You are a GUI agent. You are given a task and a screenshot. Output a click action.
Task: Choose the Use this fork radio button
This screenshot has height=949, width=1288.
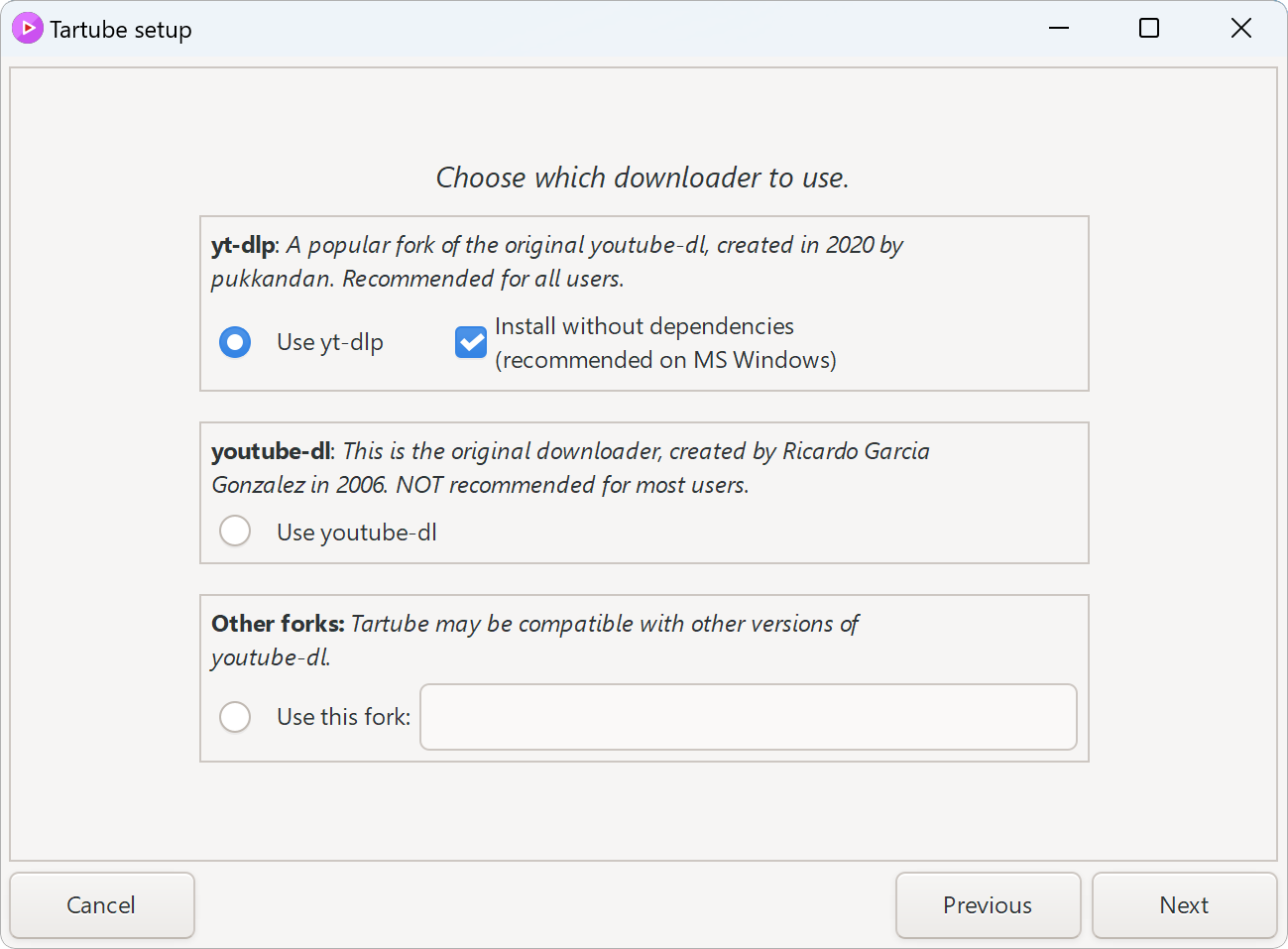click(x=235, y=716)
